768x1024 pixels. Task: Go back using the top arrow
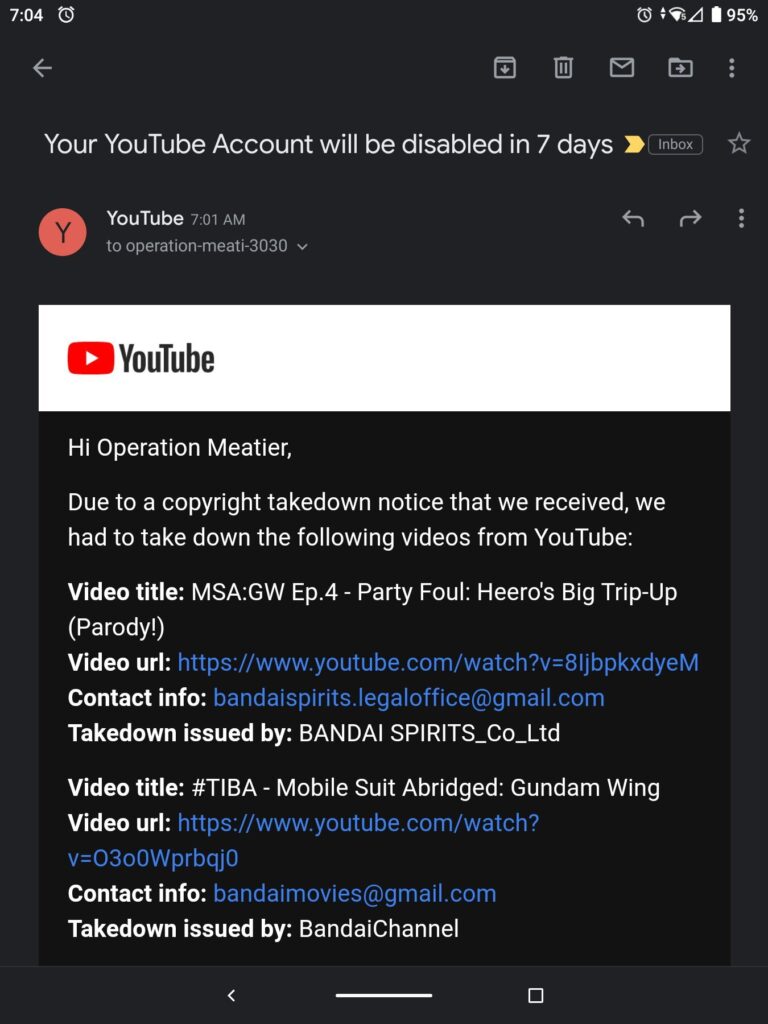pos(42,67)
